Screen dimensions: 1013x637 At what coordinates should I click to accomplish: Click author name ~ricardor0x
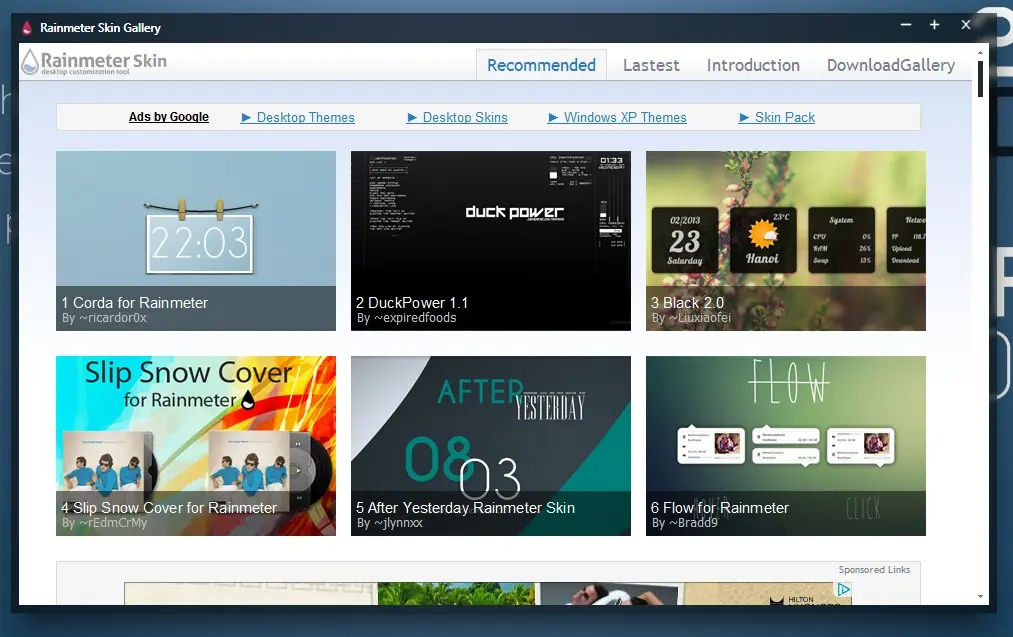pos(113,318)
